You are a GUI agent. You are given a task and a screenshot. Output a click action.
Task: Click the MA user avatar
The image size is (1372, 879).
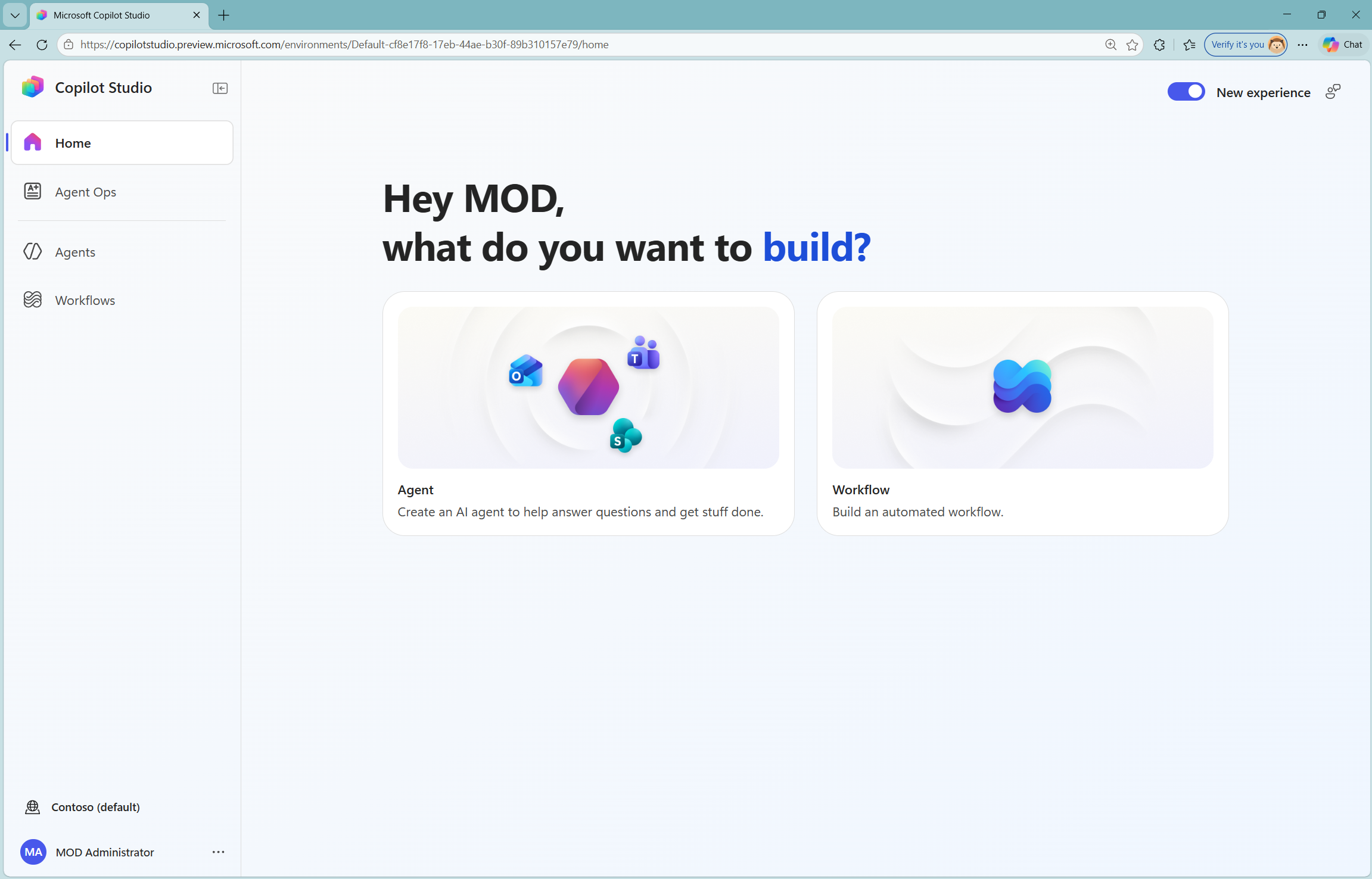click(33, 852)
